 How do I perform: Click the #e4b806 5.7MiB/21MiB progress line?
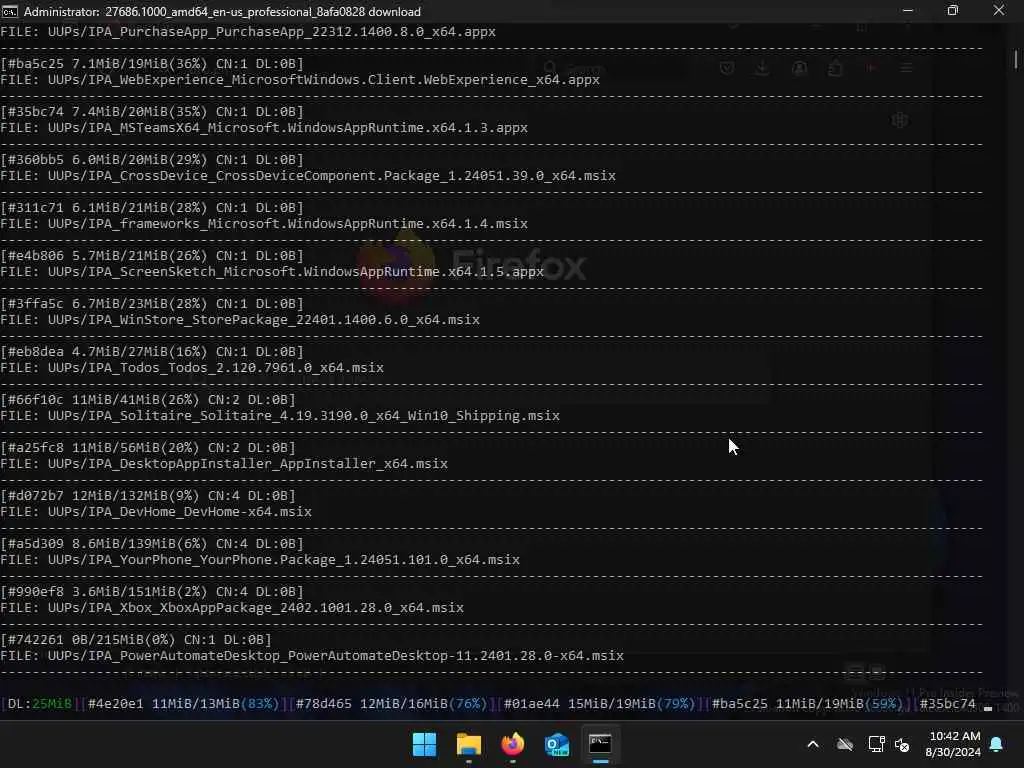click(x=152, y=255)
